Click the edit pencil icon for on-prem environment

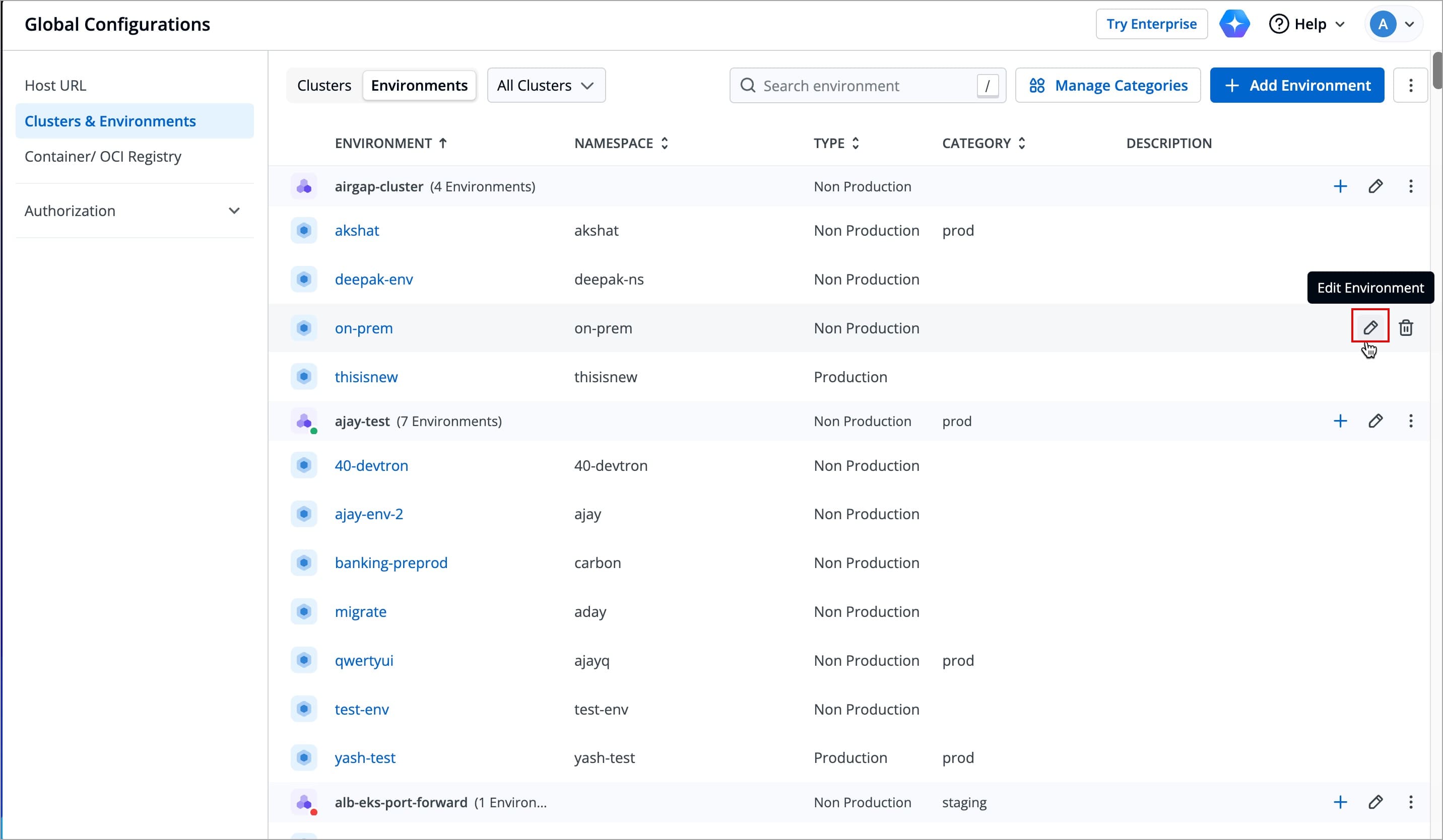(1371, 327)
